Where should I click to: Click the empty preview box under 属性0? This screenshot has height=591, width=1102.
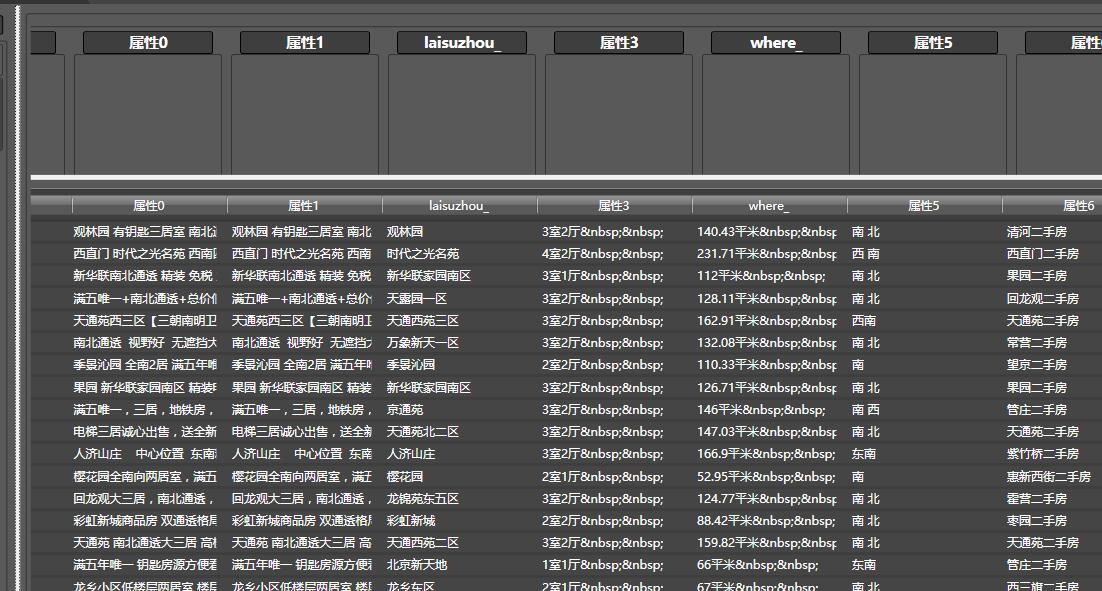tap(147, 112)
